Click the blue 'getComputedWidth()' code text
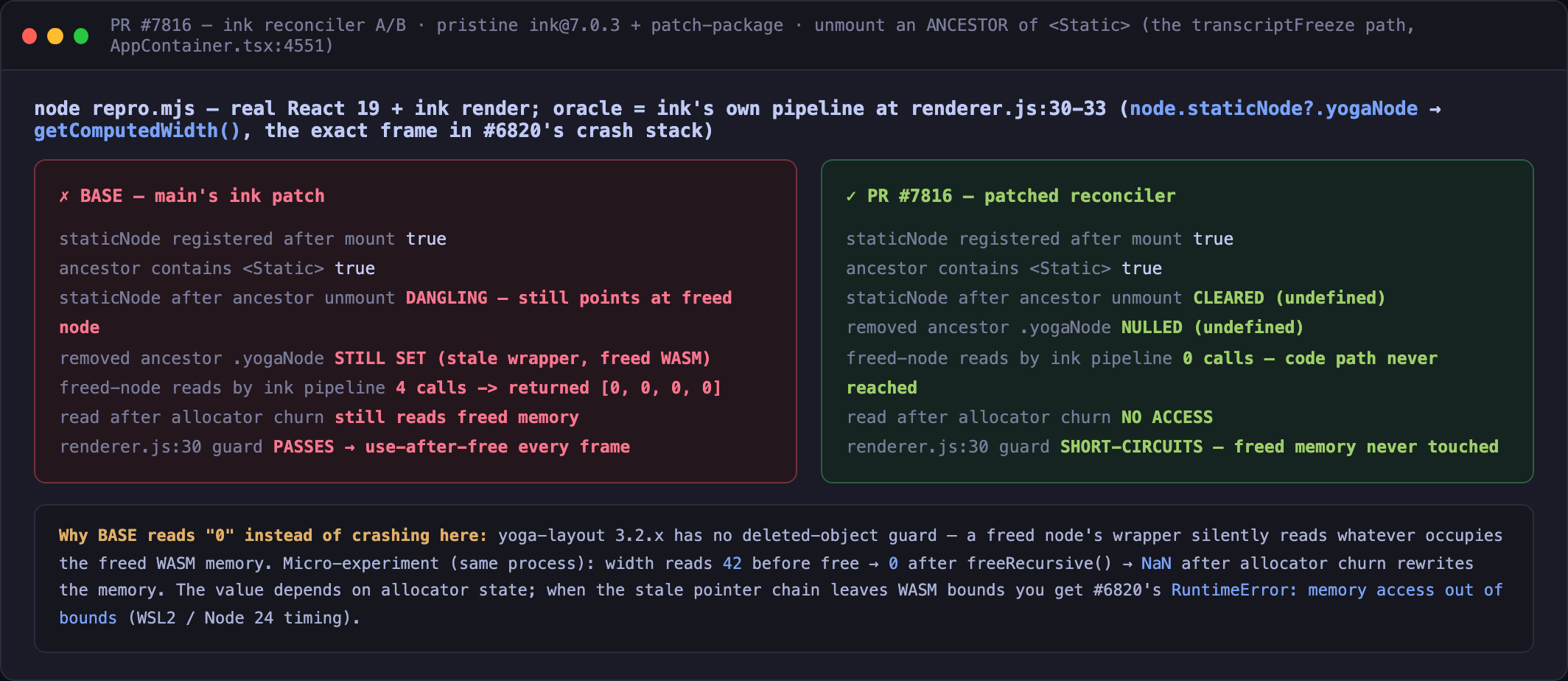Screen dimensions: 1568x681 (x=137, y=131)
